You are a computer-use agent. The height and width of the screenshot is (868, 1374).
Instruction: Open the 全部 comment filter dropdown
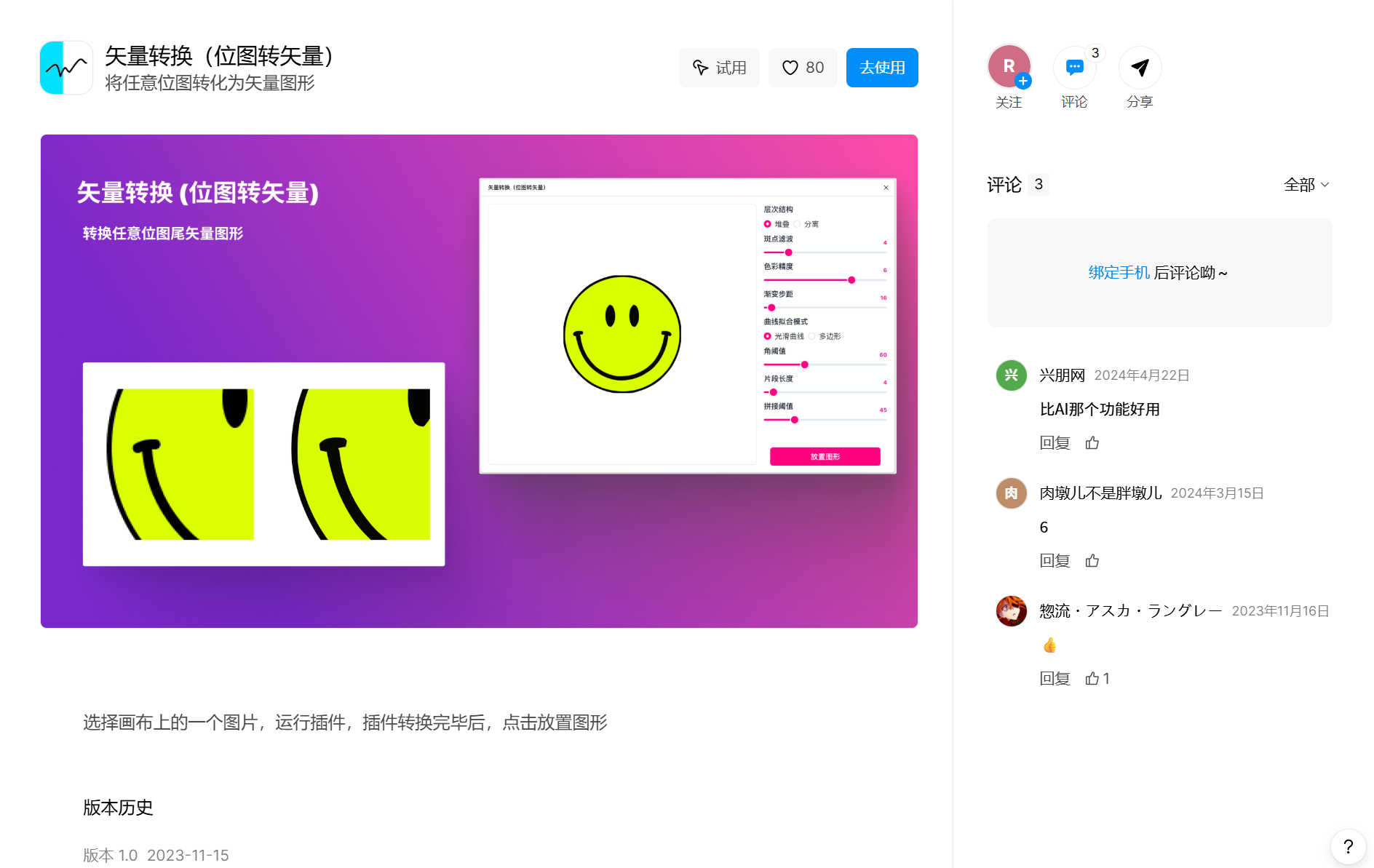(x=1306, y=185)
